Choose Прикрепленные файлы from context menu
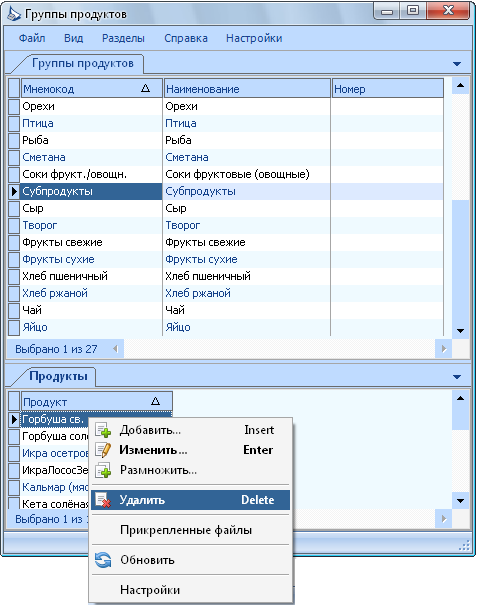This screenshot has width=478, height=605. [x=186, y=530]
